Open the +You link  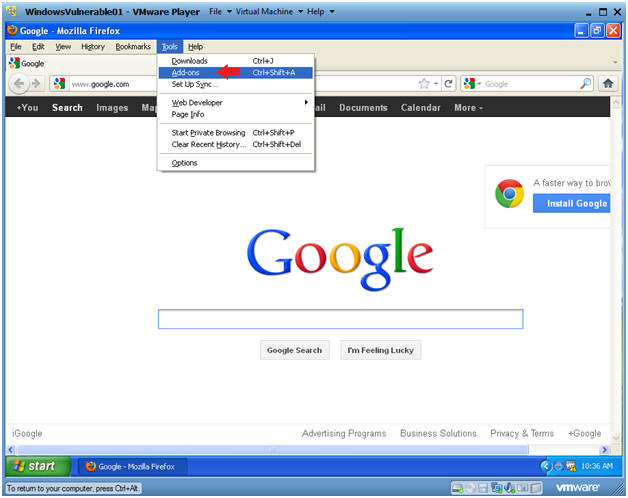(x=27, y=107)
